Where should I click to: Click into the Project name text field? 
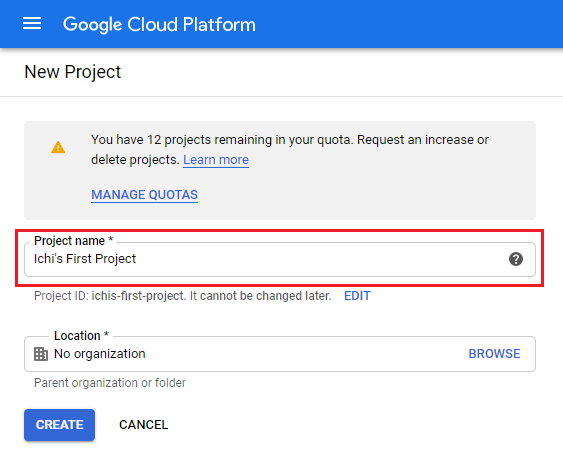[280, 259]
